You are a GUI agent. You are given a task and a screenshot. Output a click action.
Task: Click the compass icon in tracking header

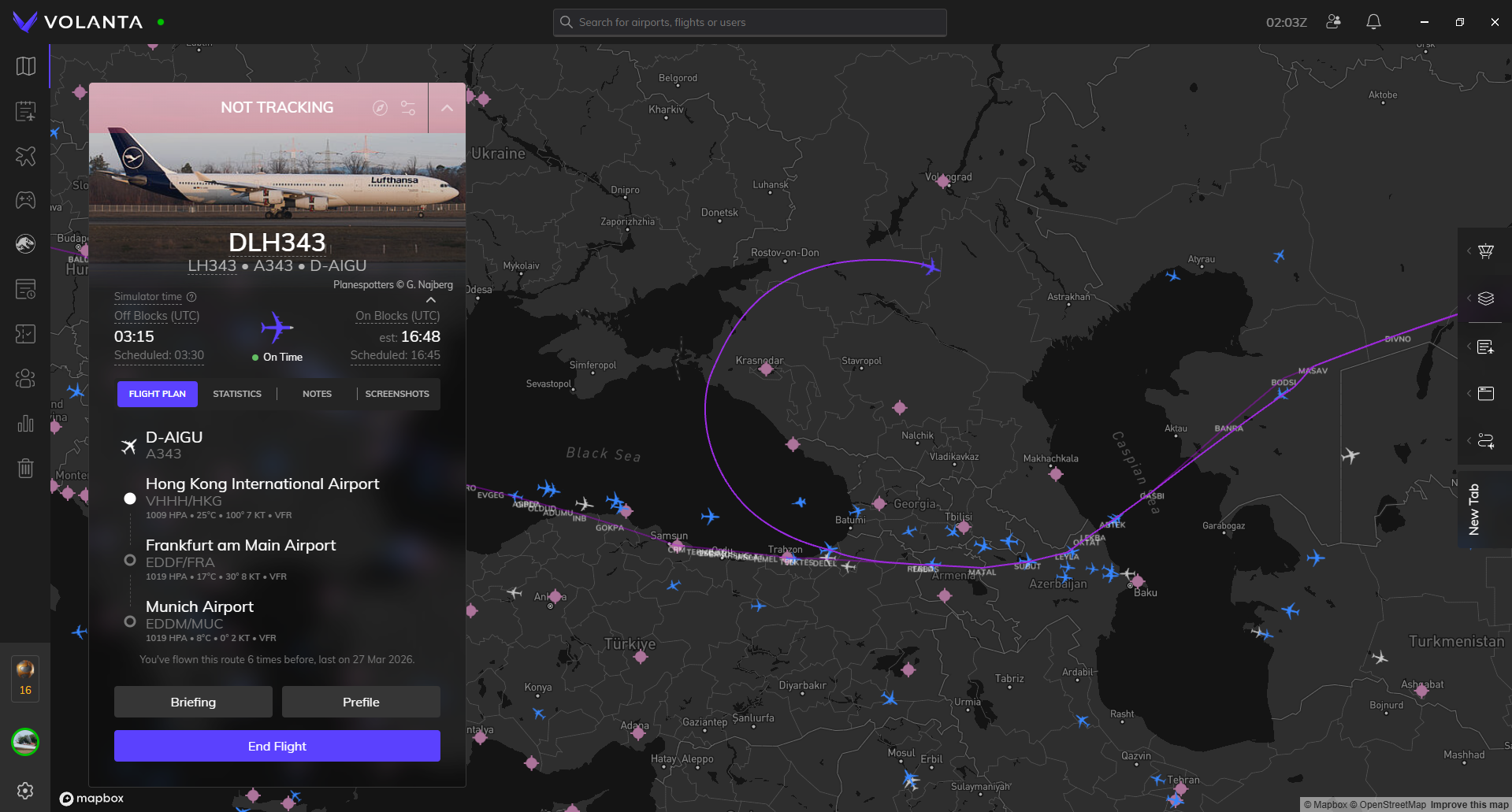pos(380,108)
